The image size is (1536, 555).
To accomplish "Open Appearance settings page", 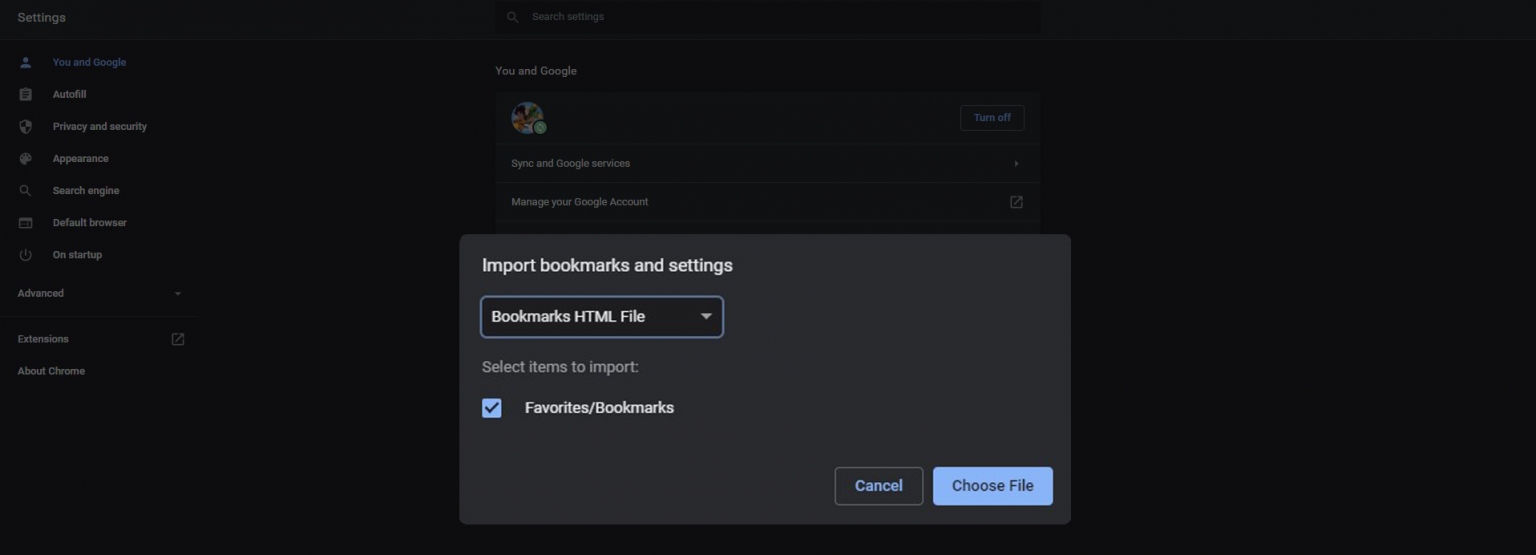I will coord(80,158).
